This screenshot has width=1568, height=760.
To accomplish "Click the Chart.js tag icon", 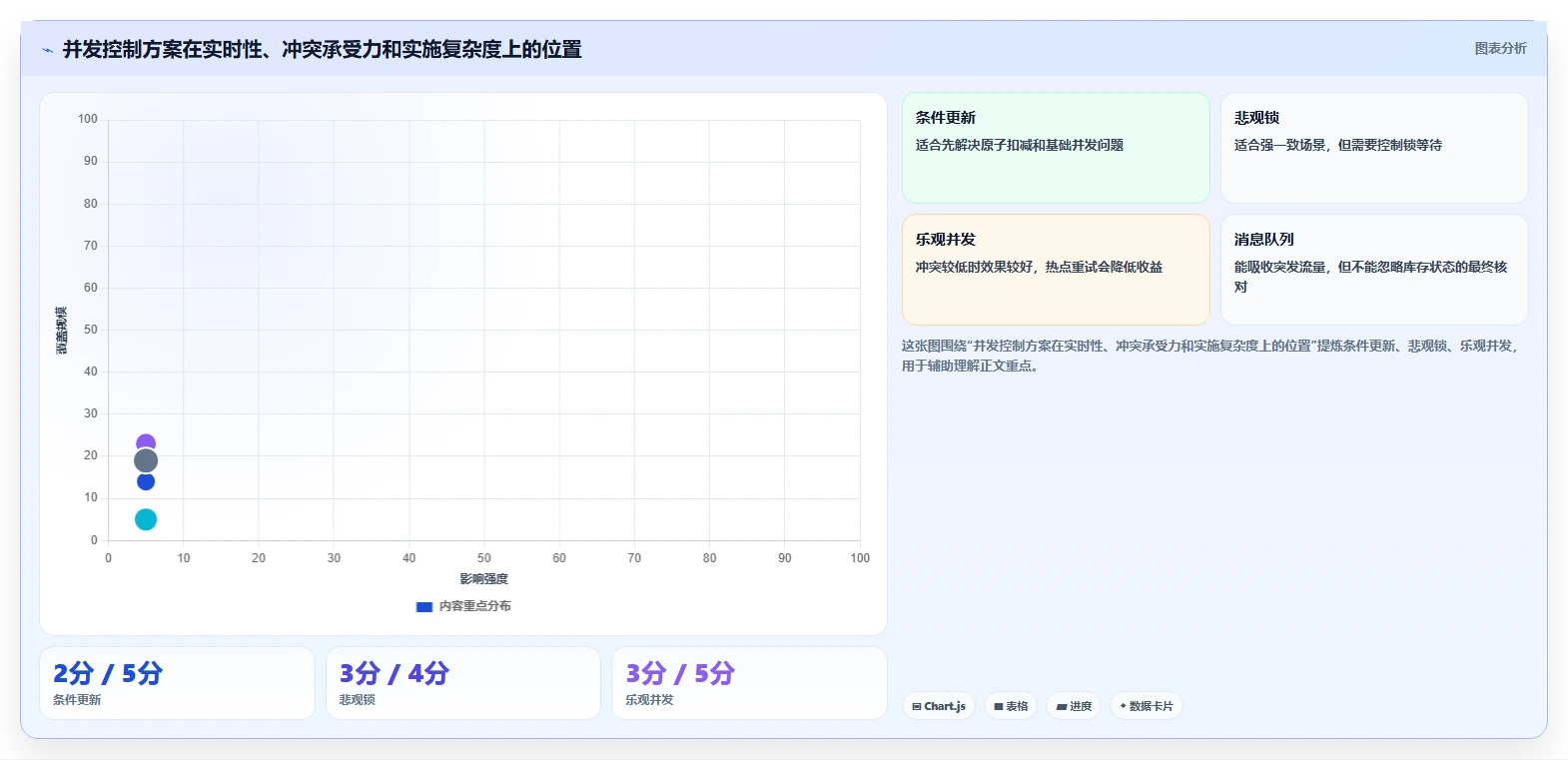I will coord(917,706).
